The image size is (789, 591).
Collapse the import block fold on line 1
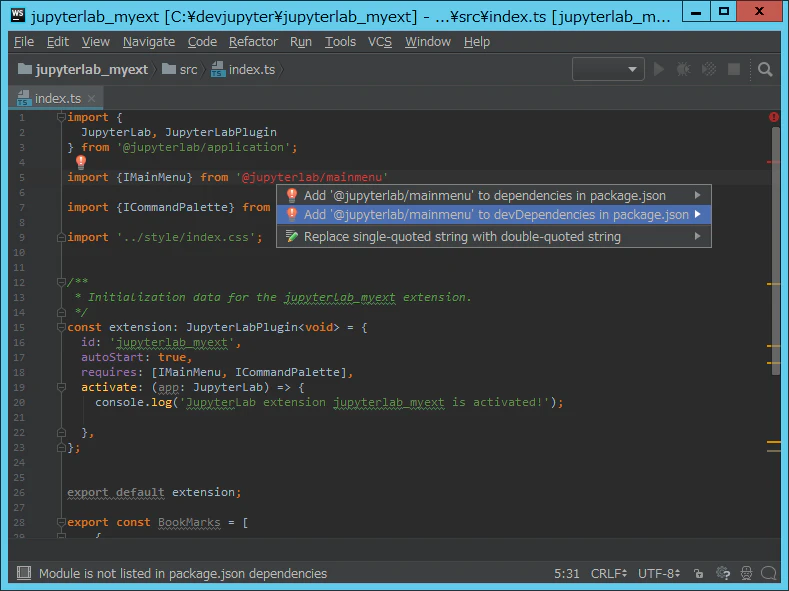tap(61, 117)
